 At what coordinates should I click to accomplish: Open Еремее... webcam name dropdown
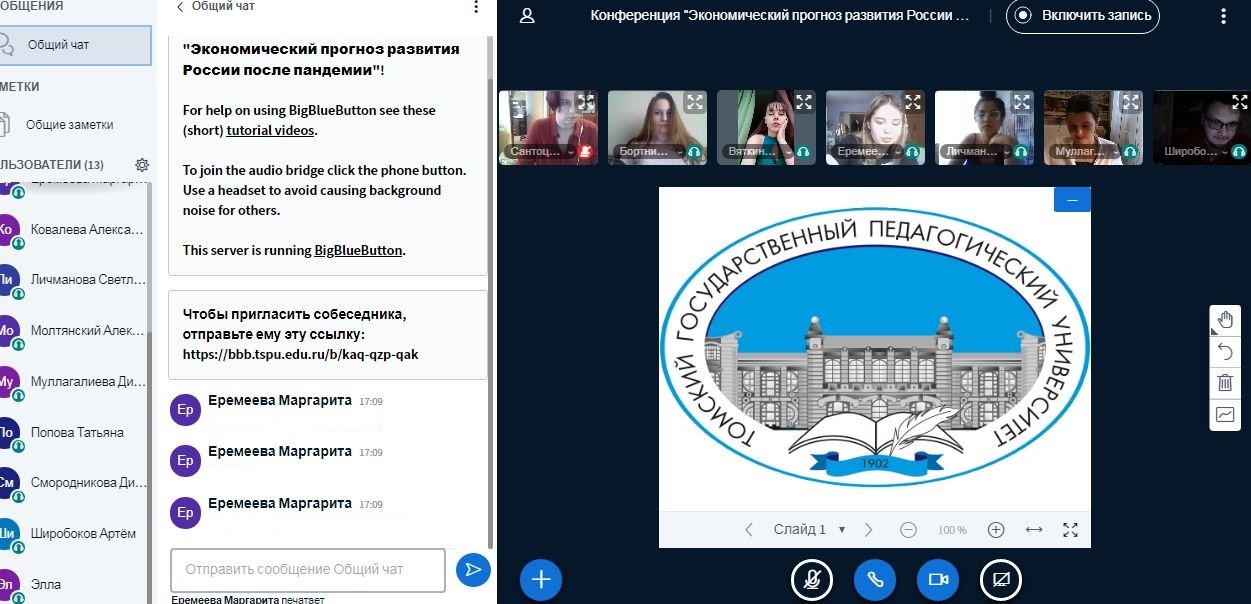coord(868,152)
